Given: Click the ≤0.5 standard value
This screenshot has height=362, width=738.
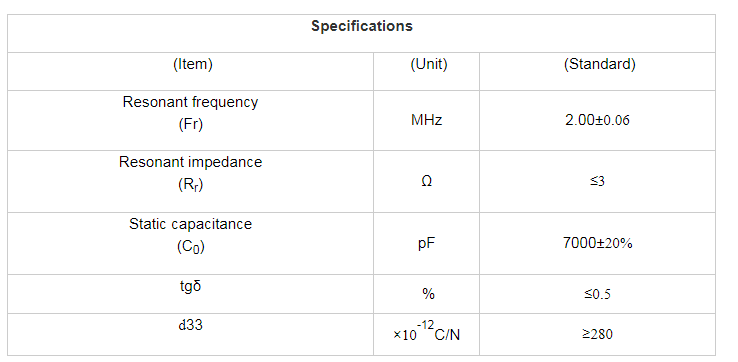Looking at the screenshot, I should 597,295.
